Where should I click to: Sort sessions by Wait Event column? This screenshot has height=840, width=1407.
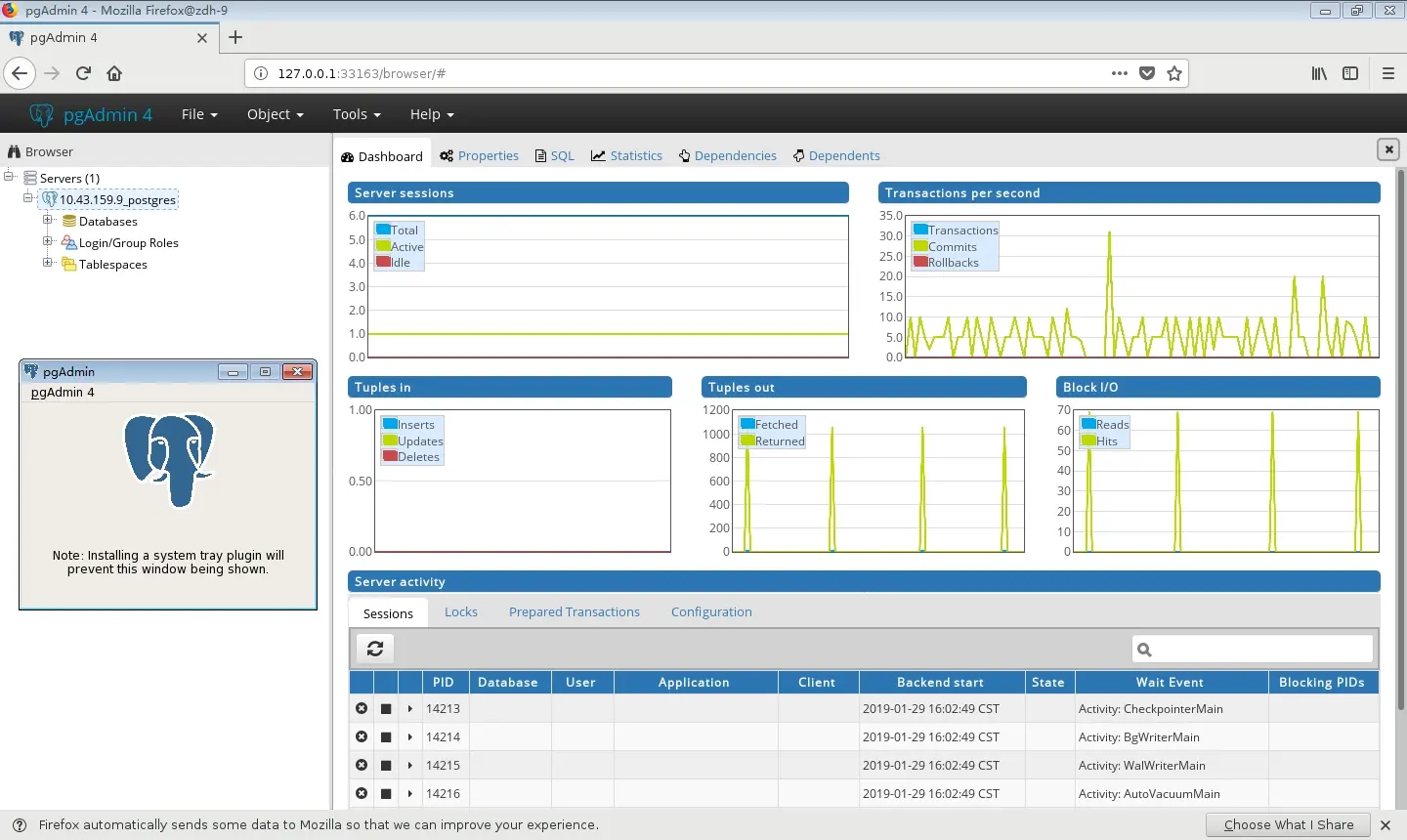point(1170,682)
